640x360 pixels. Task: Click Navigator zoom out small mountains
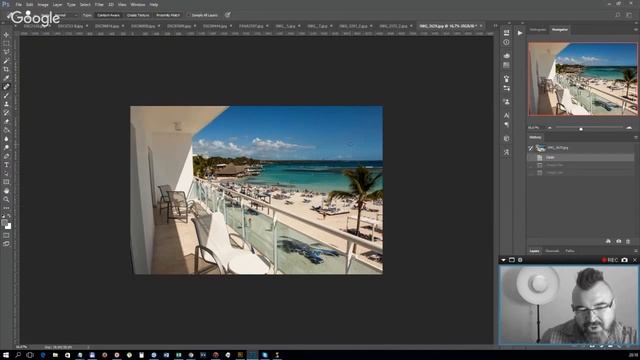(x=550, y=128)
